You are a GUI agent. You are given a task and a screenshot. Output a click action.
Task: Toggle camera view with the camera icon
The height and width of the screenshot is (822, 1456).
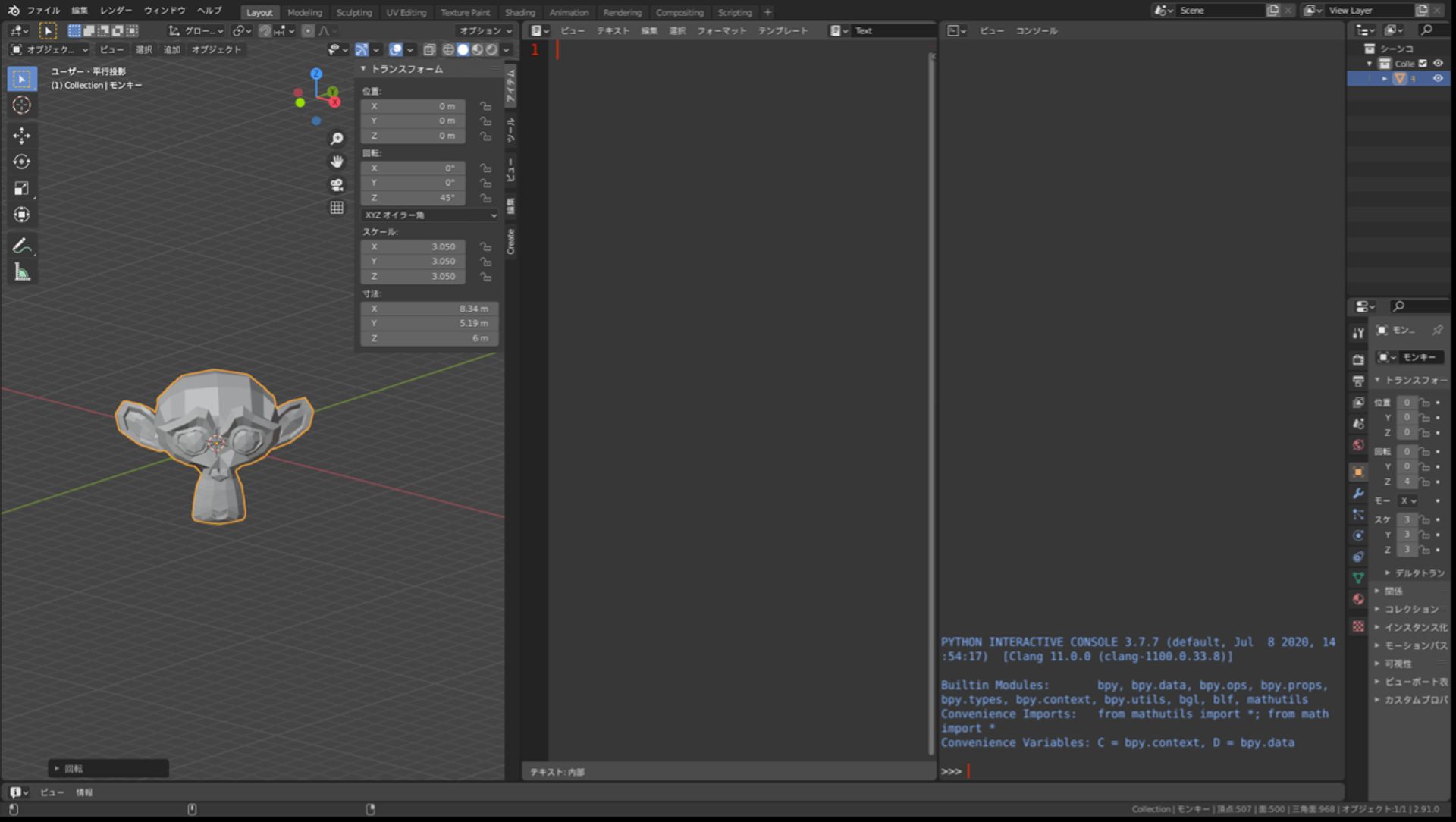pyautogui.click(x=337, y=184)
